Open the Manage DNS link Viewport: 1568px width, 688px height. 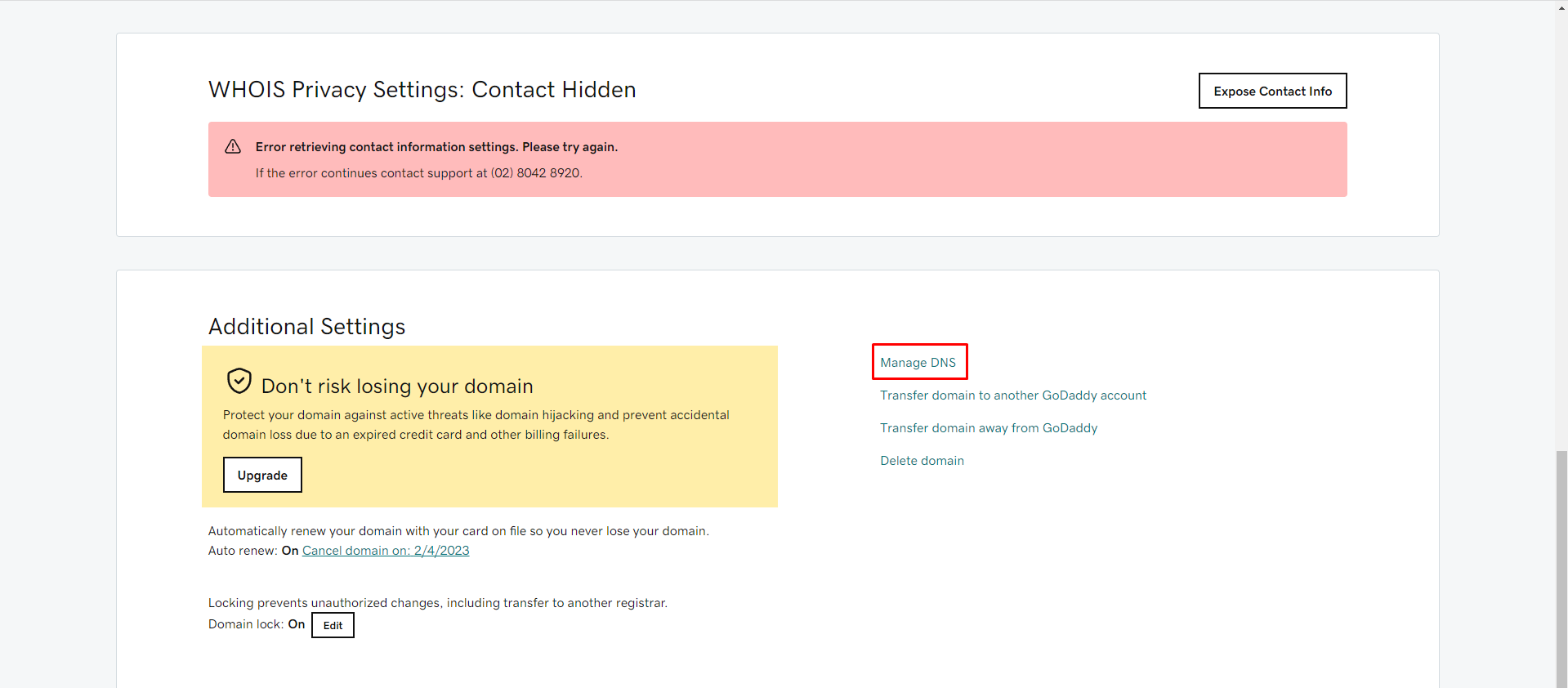[918, 363]
